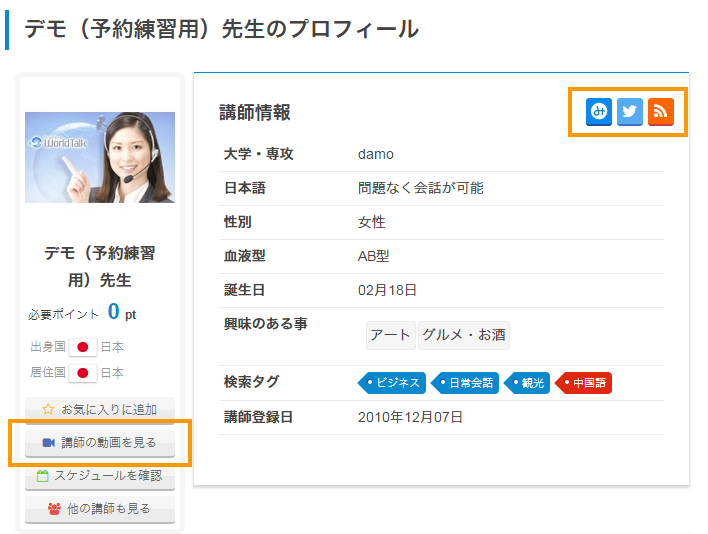This screenshot has height=534, width=708.
Task: Click video camera icon on 講師の動画を見る
Action: click(49, 443)
